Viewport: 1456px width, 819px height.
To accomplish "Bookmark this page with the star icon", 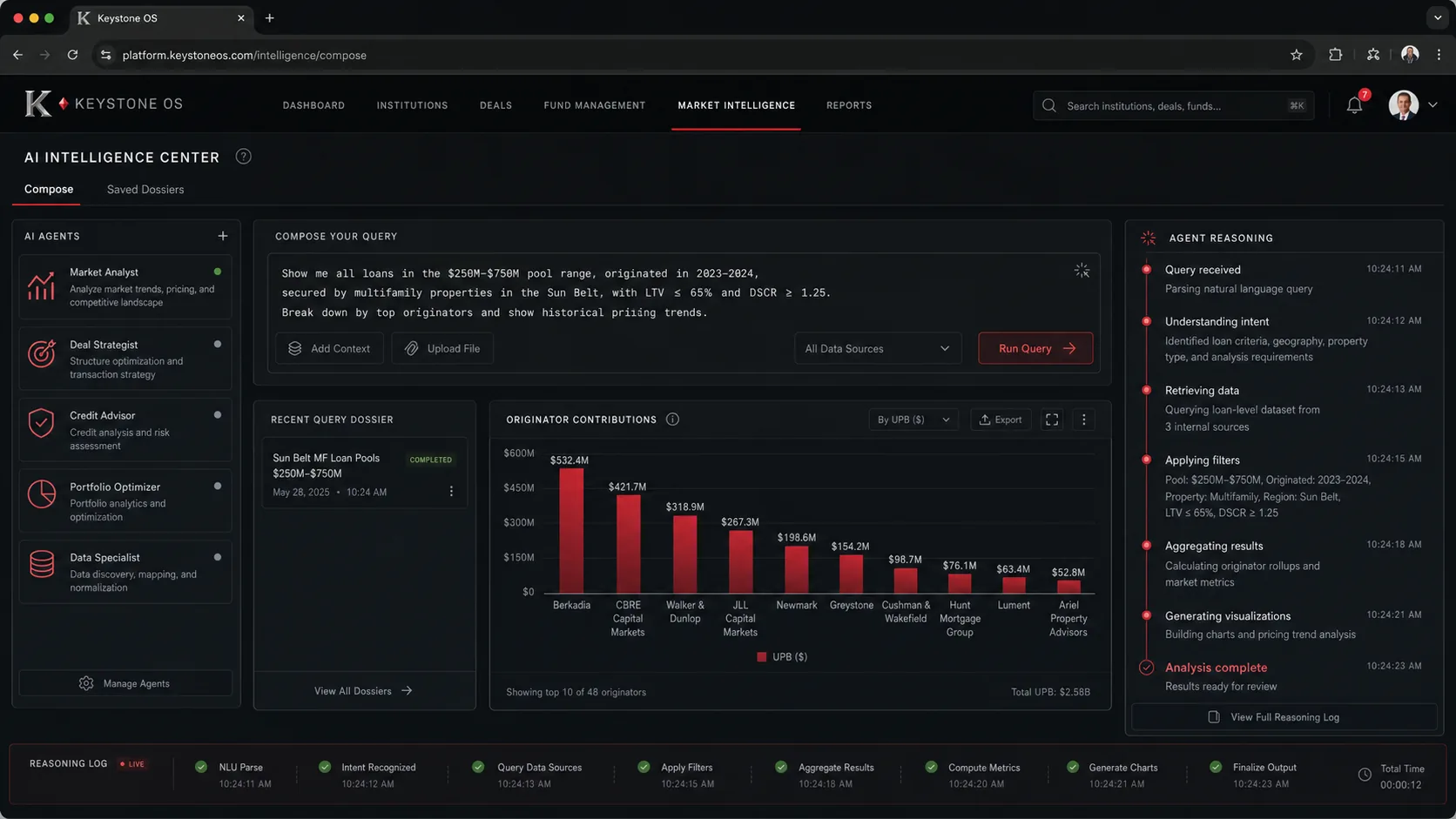I will [x=1297, y=55].
